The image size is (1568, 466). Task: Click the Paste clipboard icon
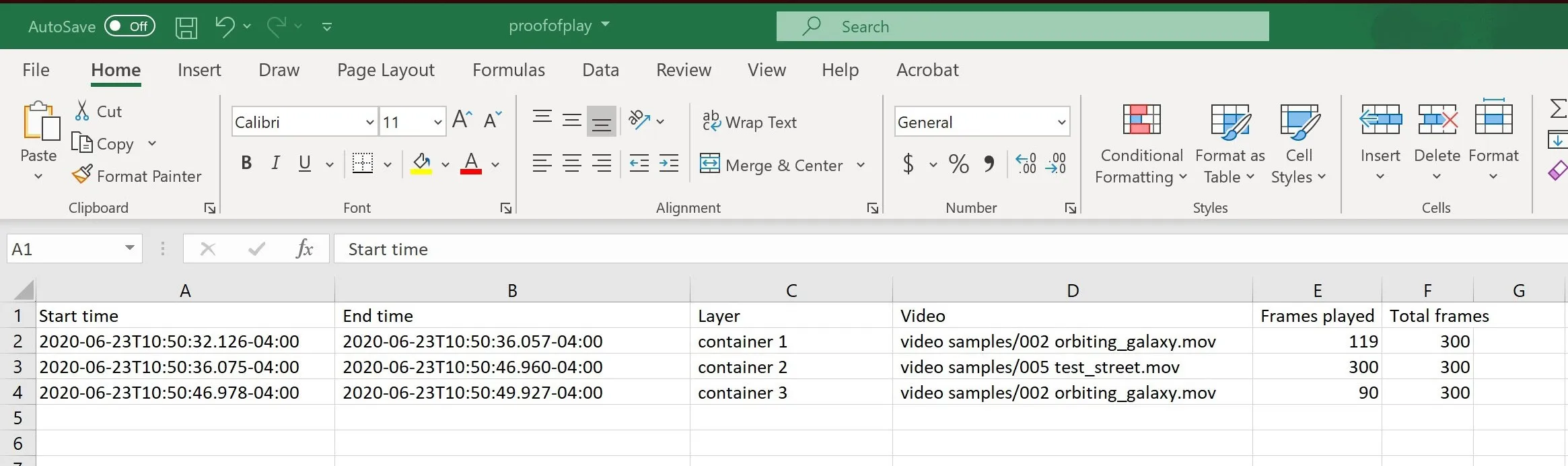40,122
